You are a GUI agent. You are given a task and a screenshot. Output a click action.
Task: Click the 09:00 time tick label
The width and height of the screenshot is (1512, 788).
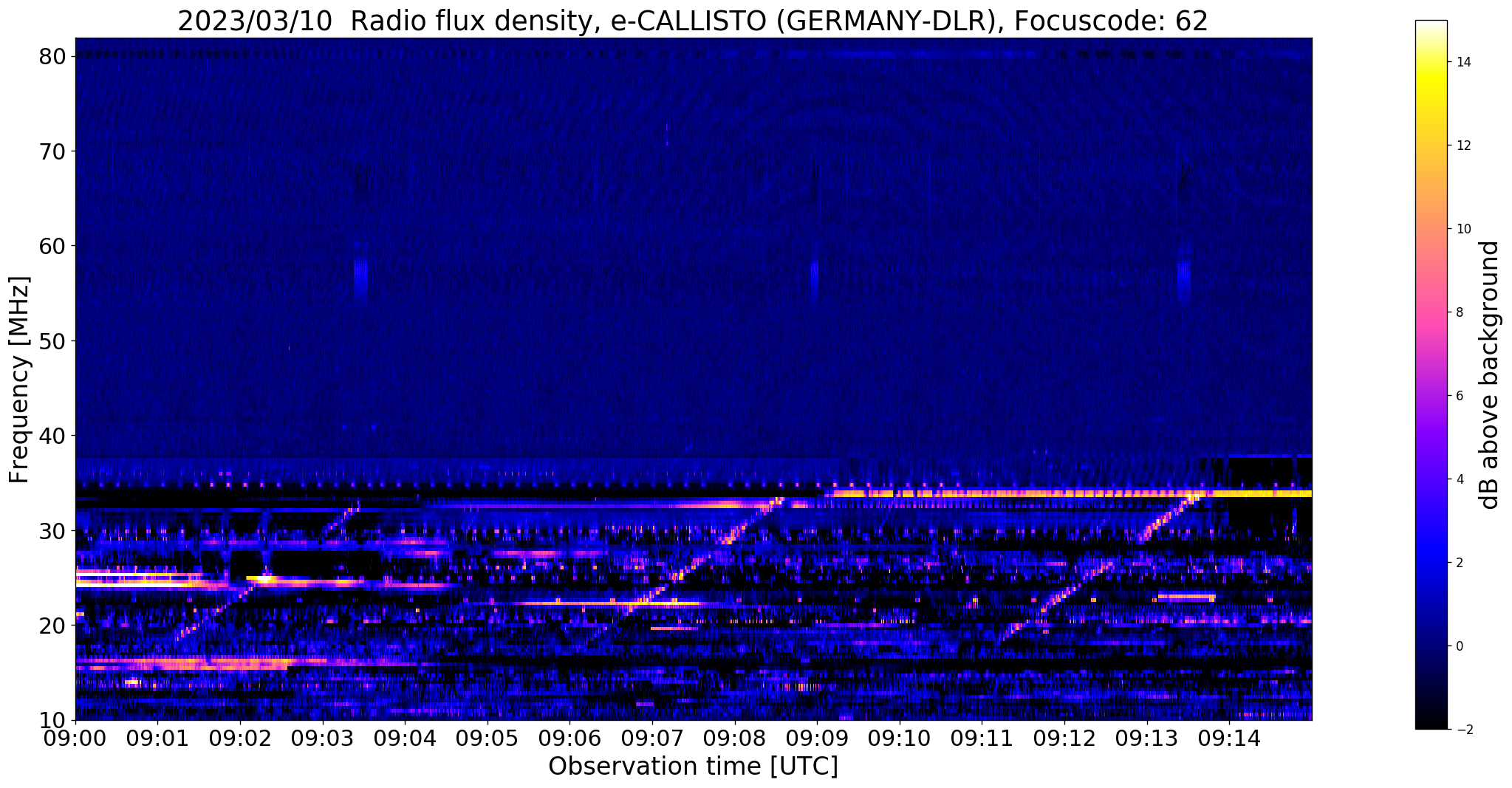(75, 738)
